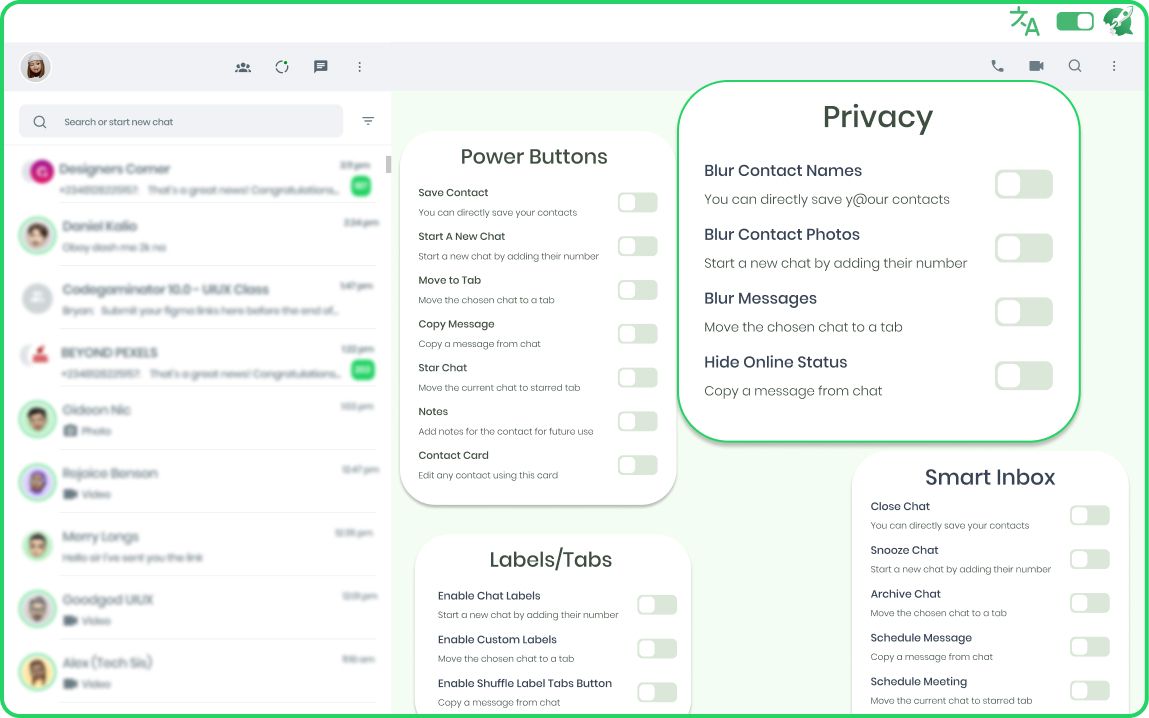Screen dimensions: 1149x718
Task: Open the profile avatar picture
Action: coord(35,67)
